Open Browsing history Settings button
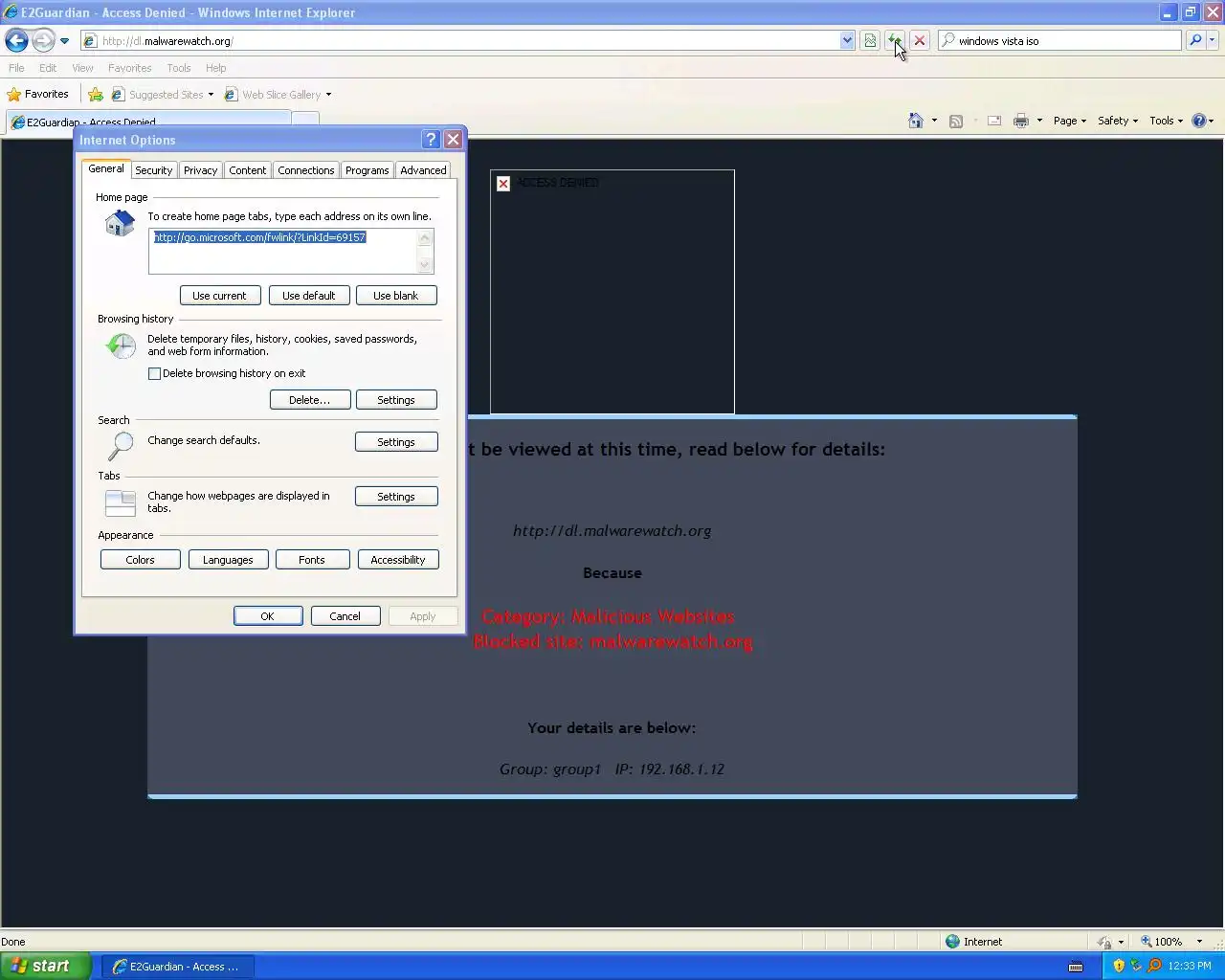Screen dimensions: 1225x980 (x=396, y=400)
